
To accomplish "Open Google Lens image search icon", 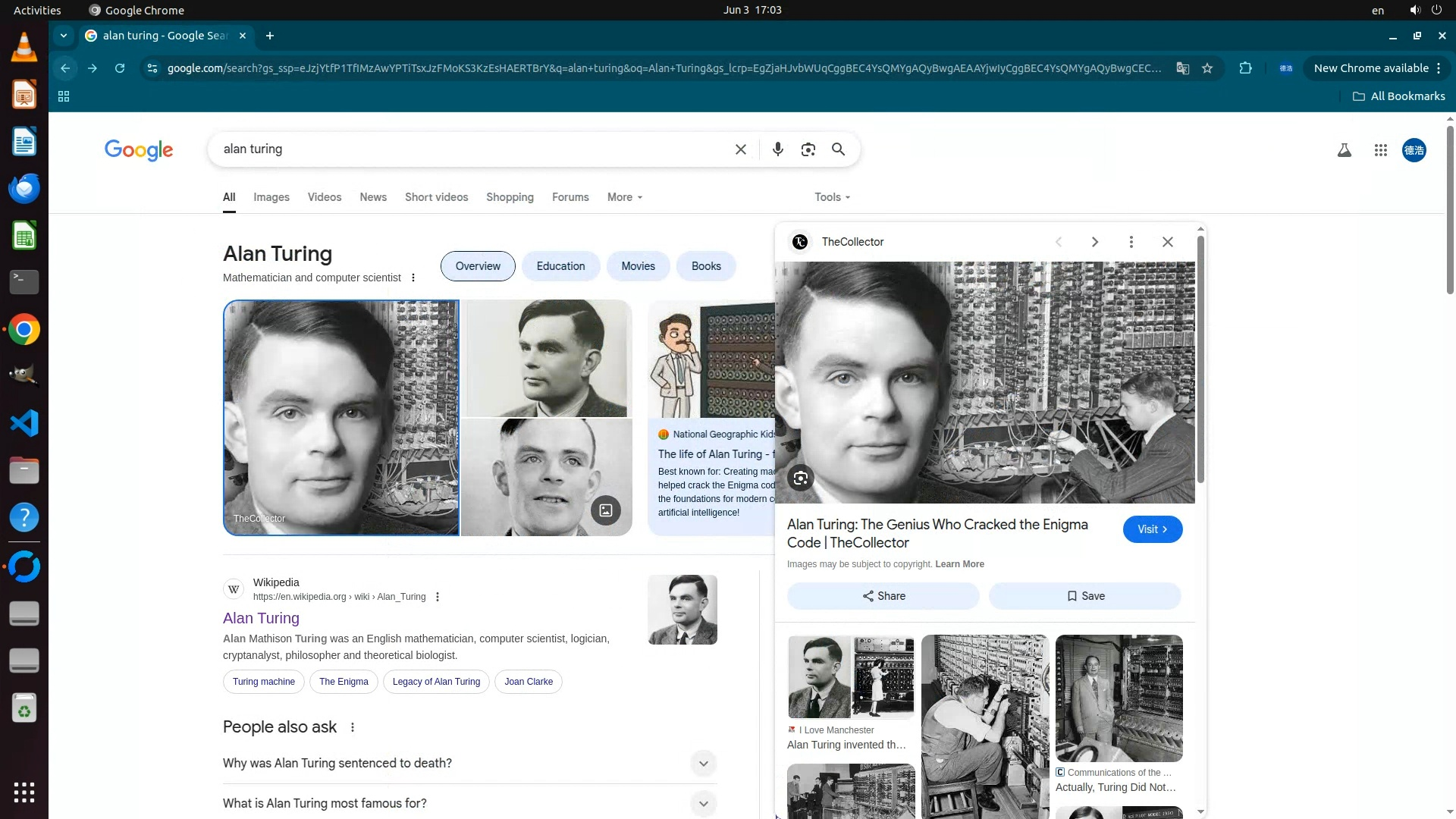I will [x=808, y=149].
